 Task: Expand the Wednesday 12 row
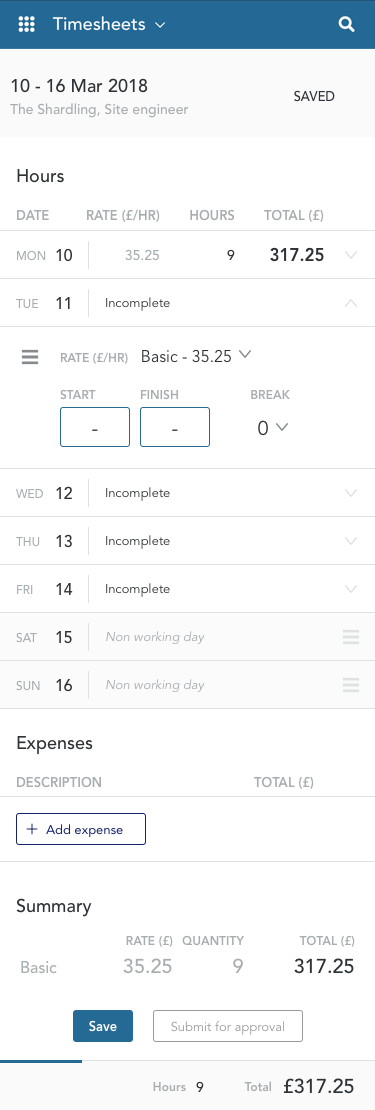(351, 493)
